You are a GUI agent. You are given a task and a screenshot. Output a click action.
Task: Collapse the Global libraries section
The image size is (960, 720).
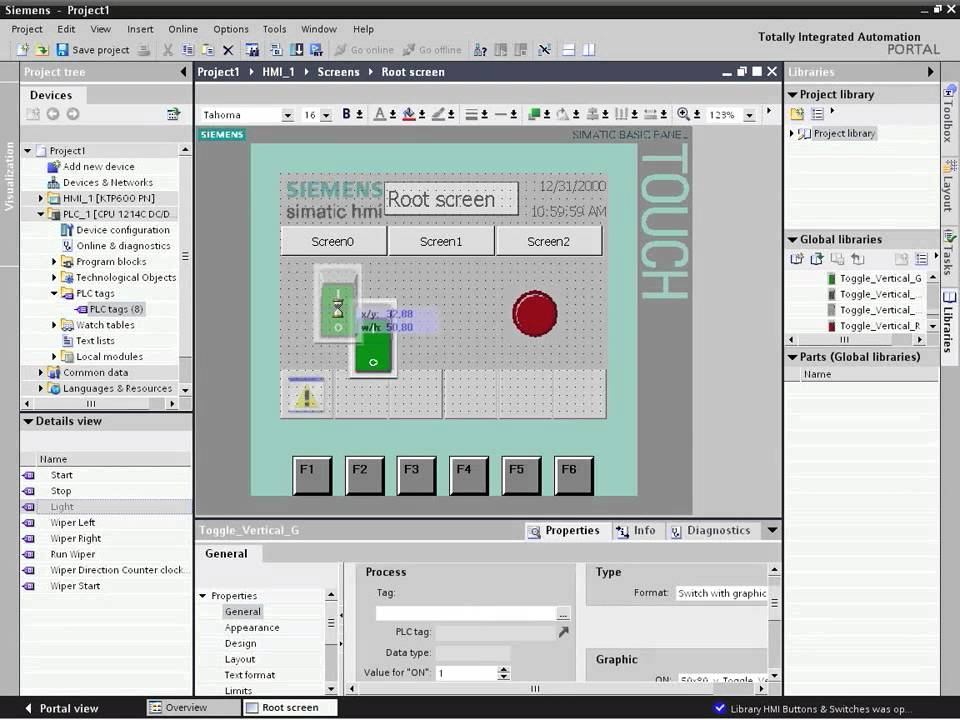click(792, 239)
